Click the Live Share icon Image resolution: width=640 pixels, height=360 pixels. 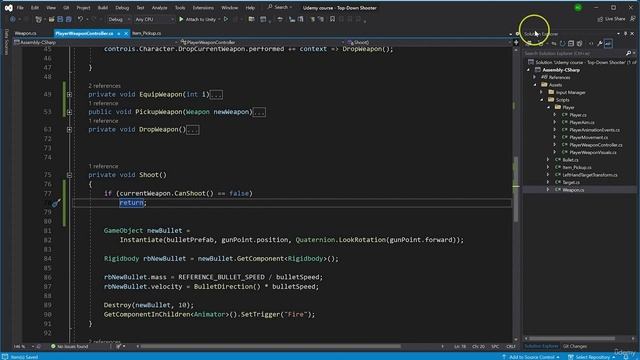point(600,19)
